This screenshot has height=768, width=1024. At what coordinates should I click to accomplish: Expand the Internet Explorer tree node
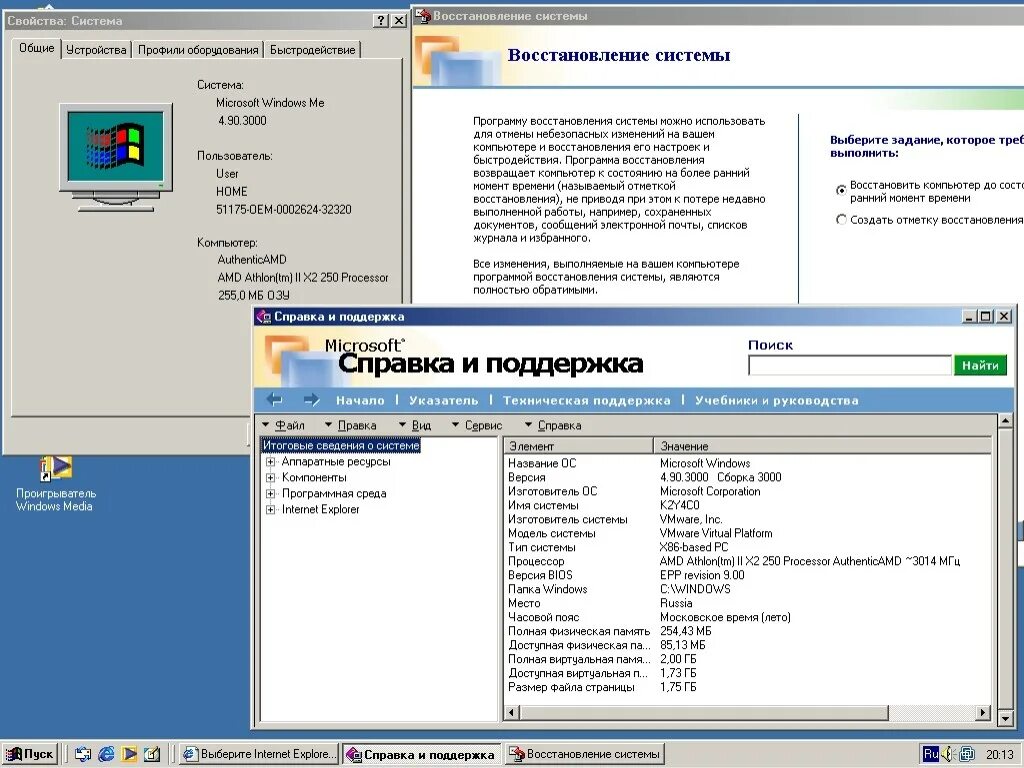(270, 510)
